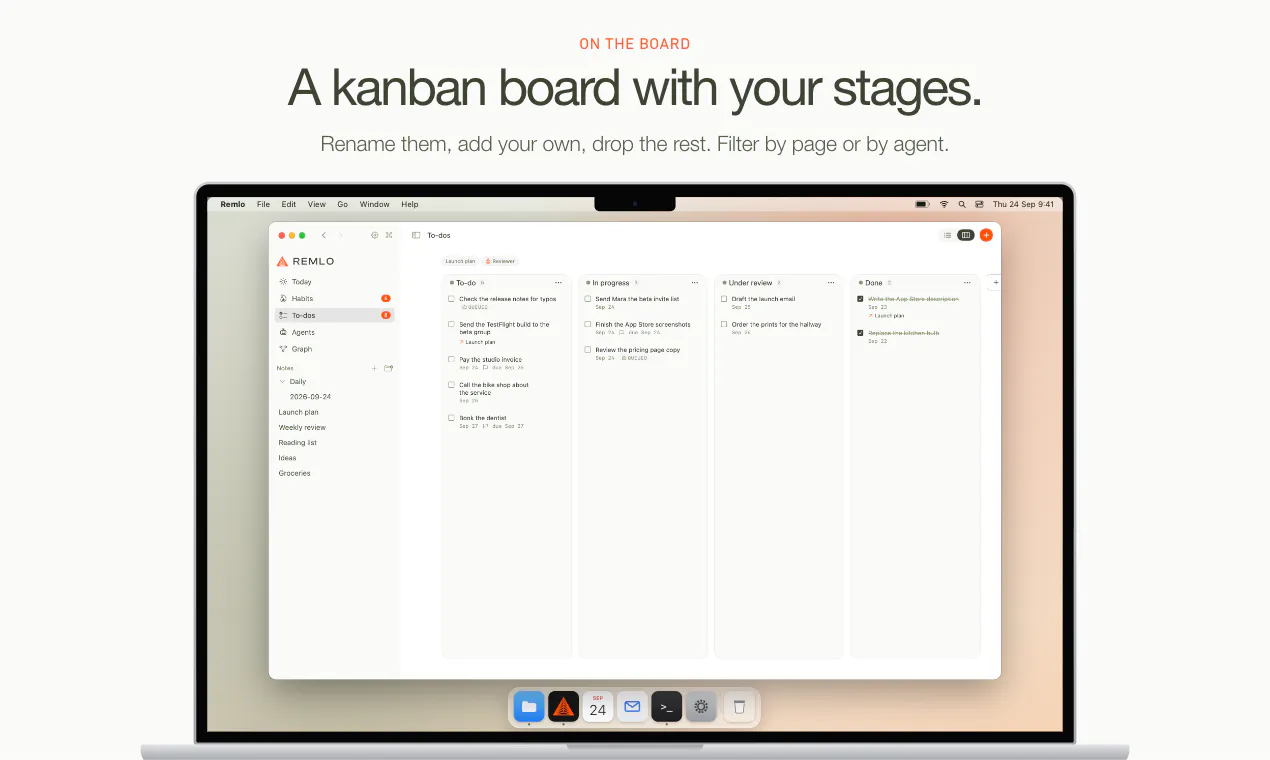Open the Mail icon in dock
The image size is (1270, 760).
pos(632,707)
